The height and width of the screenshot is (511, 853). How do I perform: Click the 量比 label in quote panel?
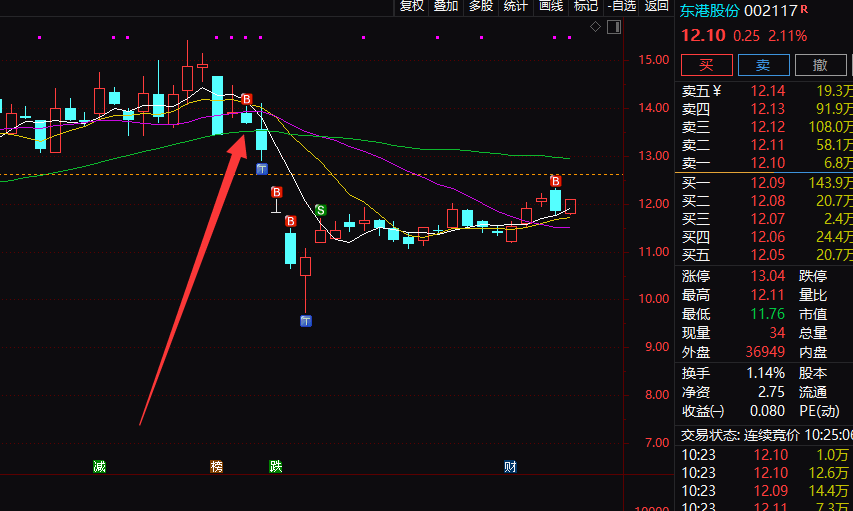[x=813, y=295]
